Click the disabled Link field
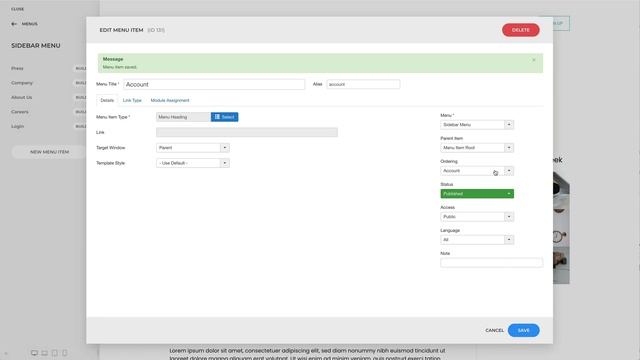Image resolution: width=640 pixels, height=360 pixels. [x=247, y=132]
